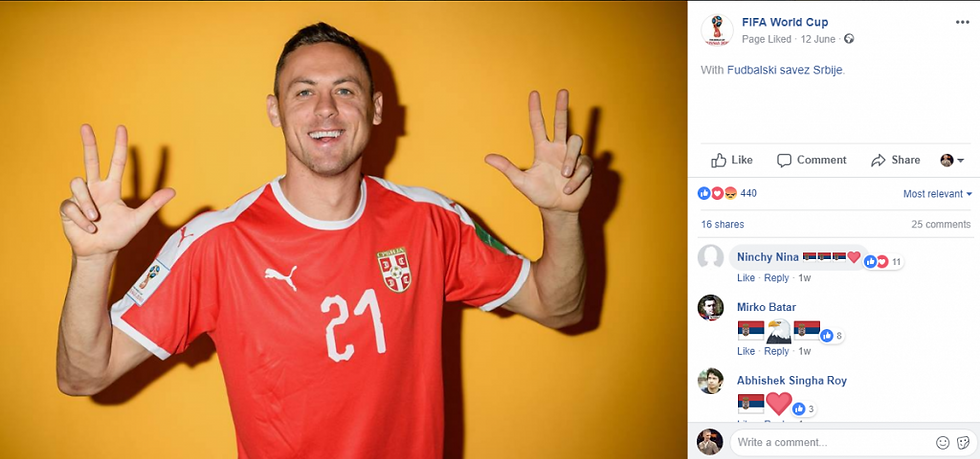This screenshot has height=459, width=980.
Task: View Mirko Batar's profile picture
Action: (710, 307)
